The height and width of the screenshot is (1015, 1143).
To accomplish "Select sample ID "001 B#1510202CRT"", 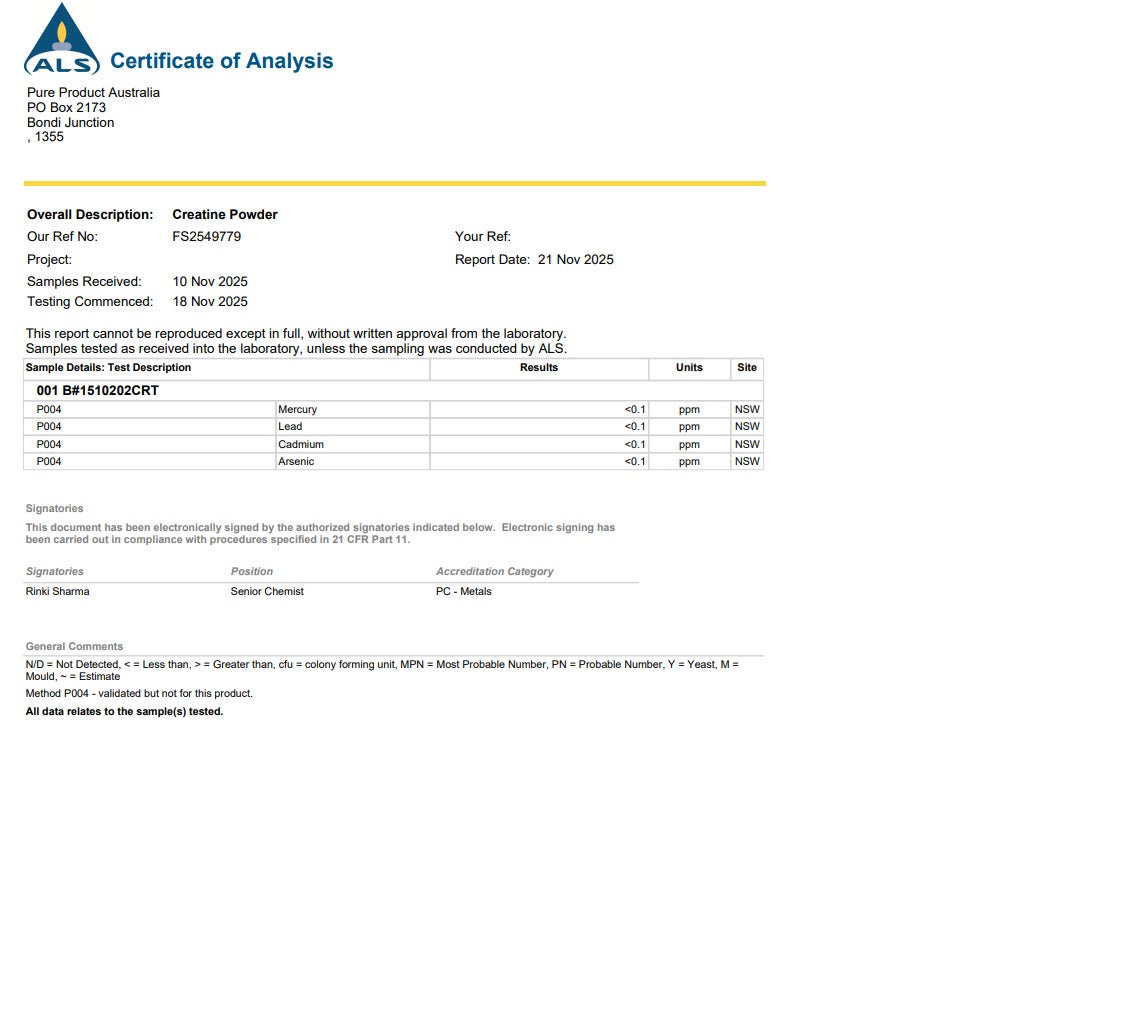I will point(98,391).
